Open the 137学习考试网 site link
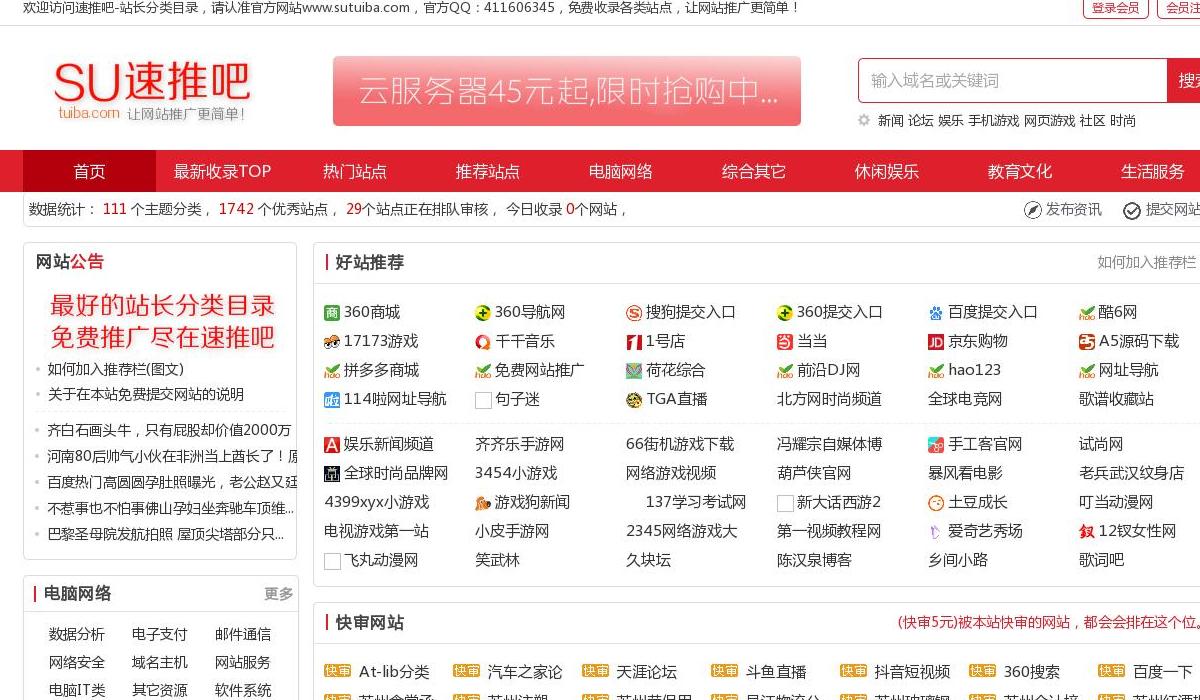Image resolution: width=1200 pixels, height=700 pixels. pyautogui.click(x=696, y=502)
